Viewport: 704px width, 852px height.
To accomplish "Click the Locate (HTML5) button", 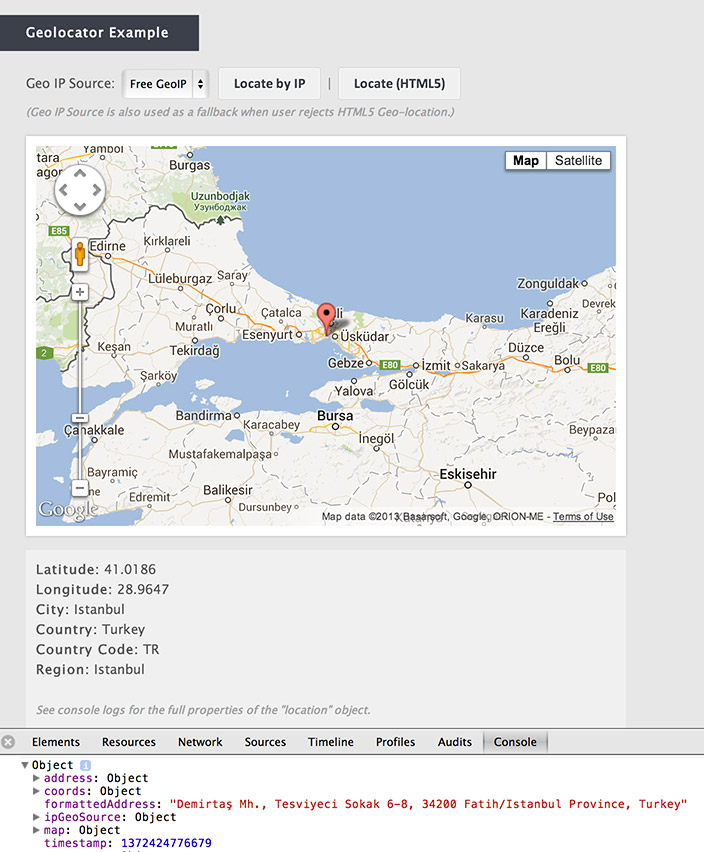I will pos(399,84).
